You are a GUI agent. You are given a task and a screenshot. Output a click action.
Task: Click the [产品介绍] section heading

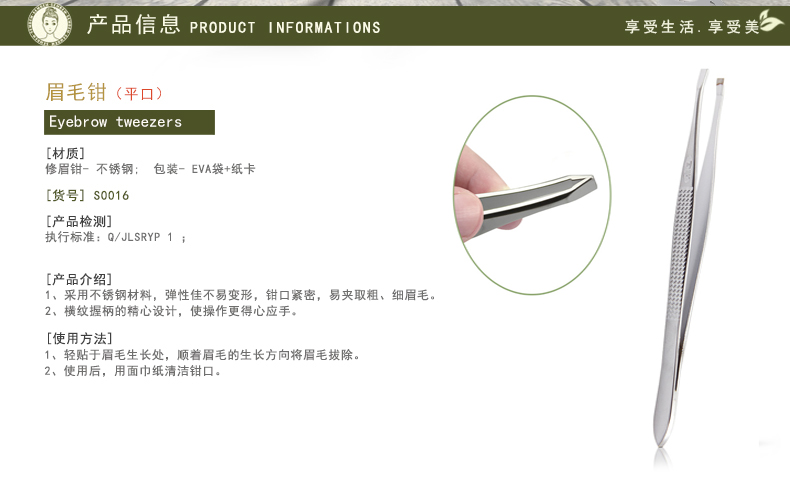tap(79, 279)
